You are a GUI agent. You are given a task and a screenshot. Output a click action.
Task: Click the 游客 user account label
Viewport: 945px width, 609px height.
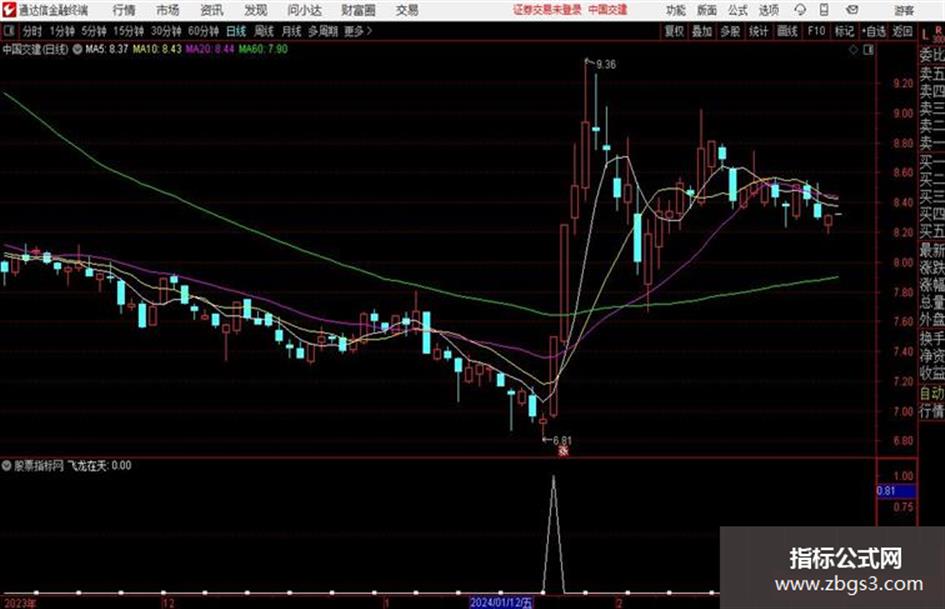click(x=903, y=10)
